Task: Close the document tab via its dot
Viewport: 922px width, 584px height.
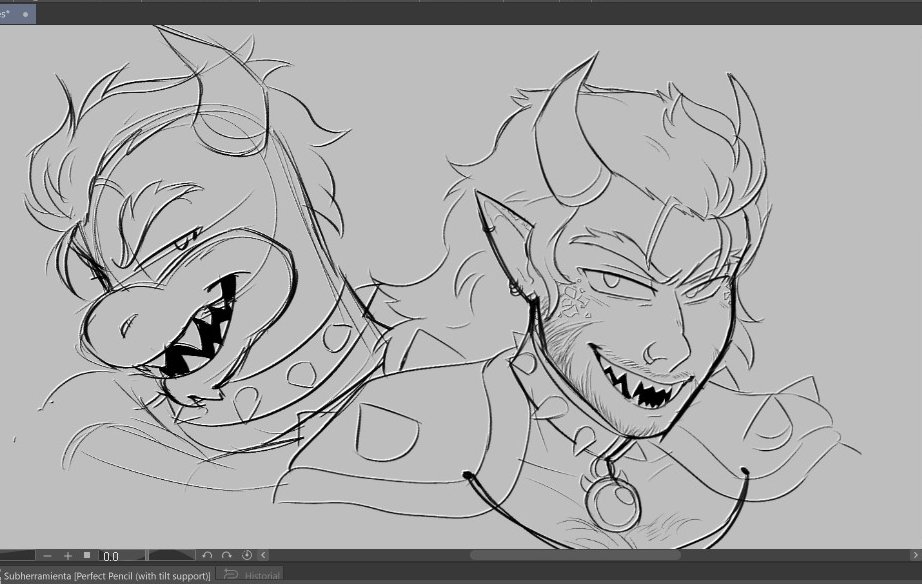Action: [x=25, y=14]
